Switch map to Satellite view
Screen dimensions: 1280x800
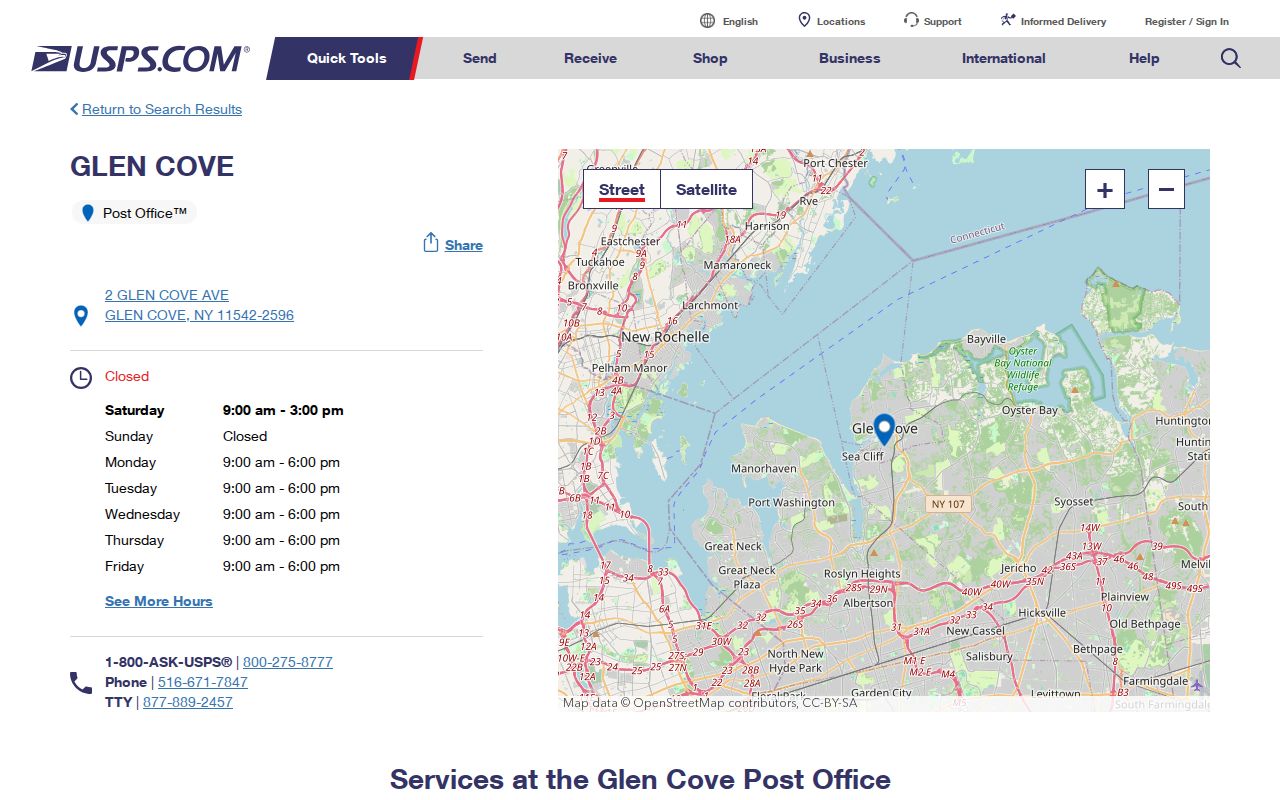coord(706,189)
